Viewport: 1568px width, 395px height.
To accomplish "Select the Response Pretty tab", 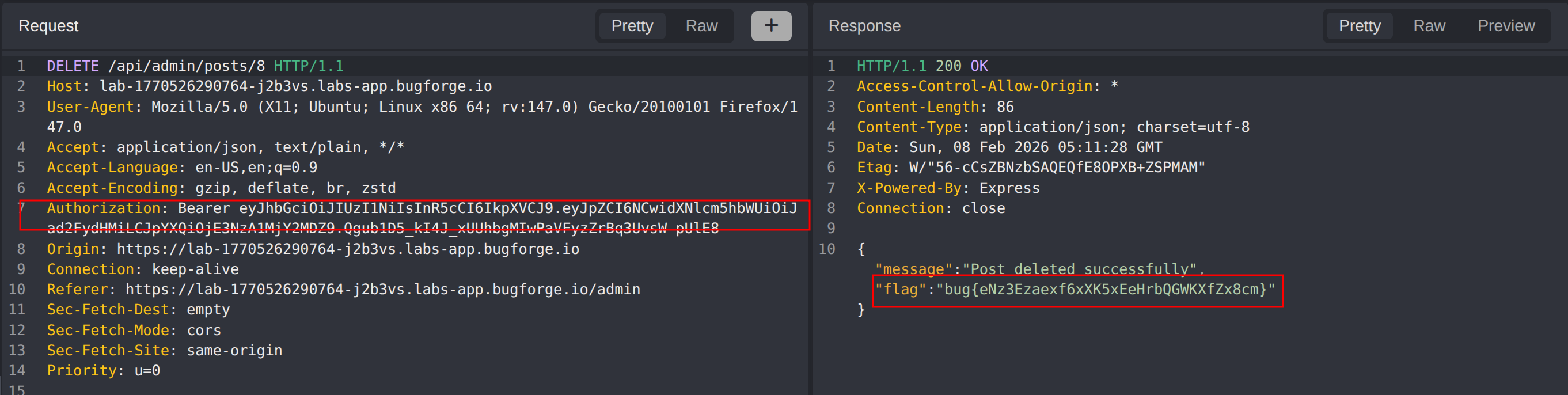I will click(x=1359, y=26).
